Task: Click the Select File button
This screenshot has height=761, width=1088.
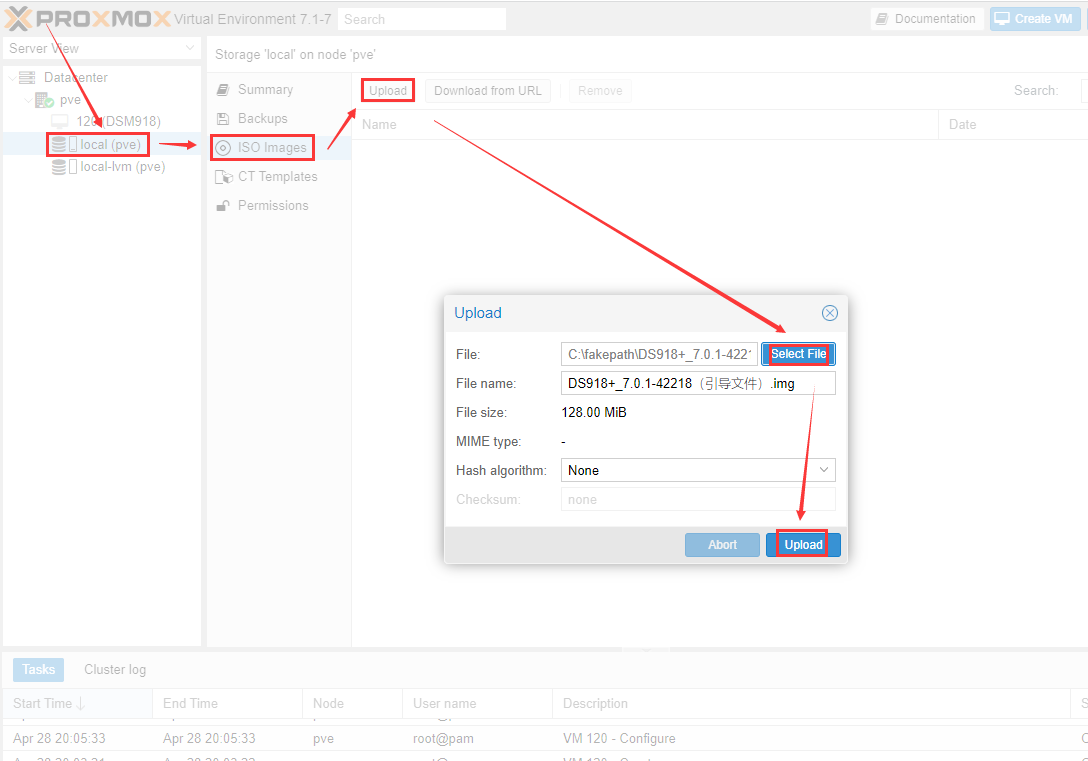Action: pos(798,354)
